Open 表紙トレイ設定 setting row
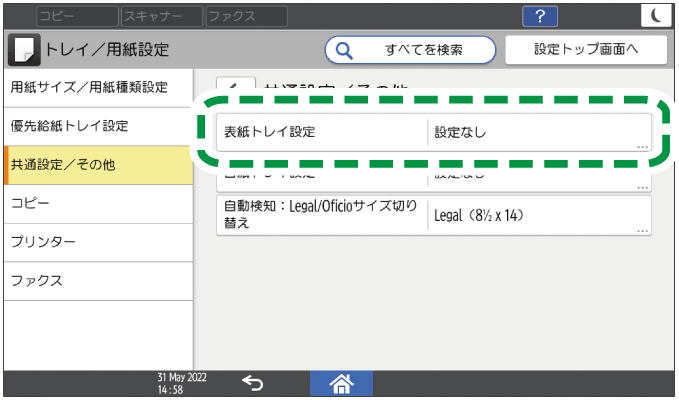This screenshot has height=400, width=679. [x=434, y=132]
